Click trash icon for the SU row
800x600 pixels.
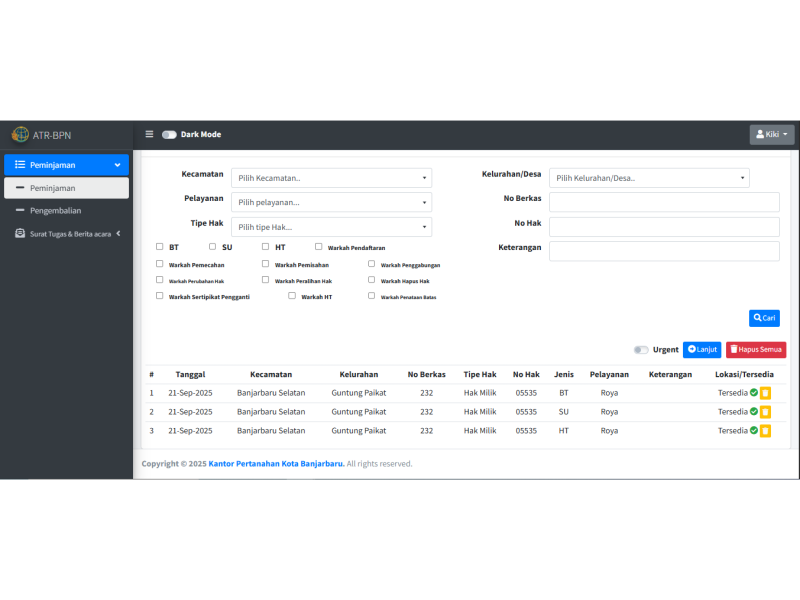click(765, 412)
